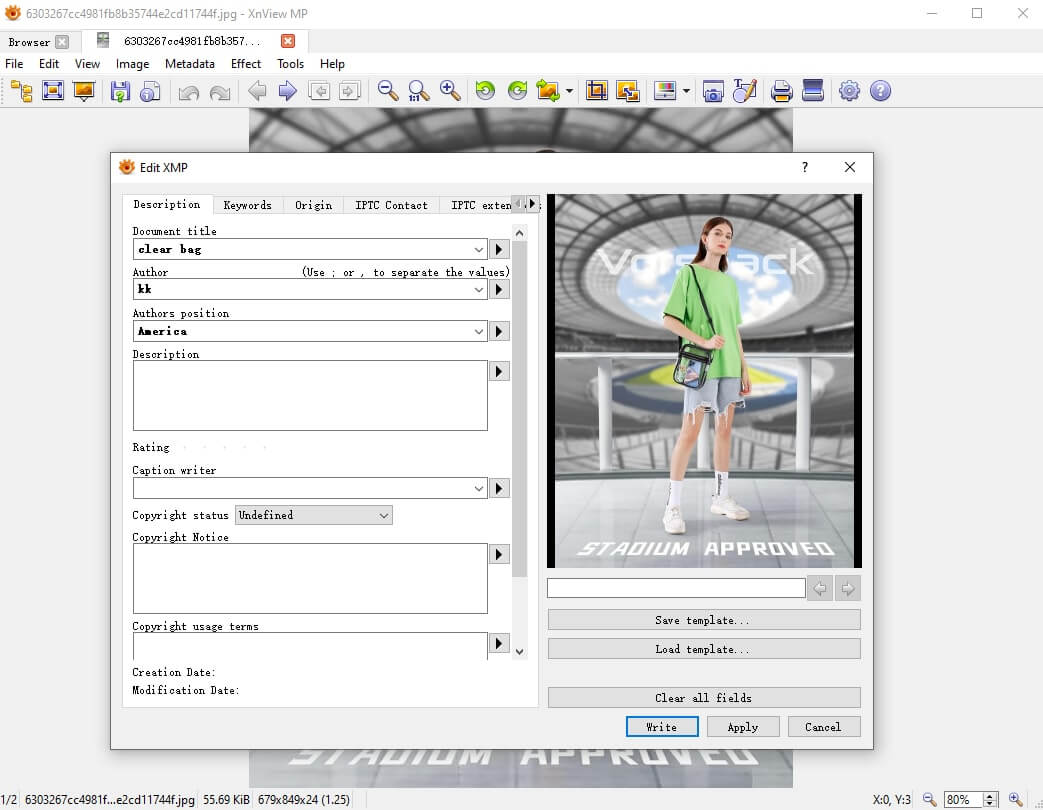
Task: Click the Edit XMP dialog help question mark
Action: click(x=805, y=168)
